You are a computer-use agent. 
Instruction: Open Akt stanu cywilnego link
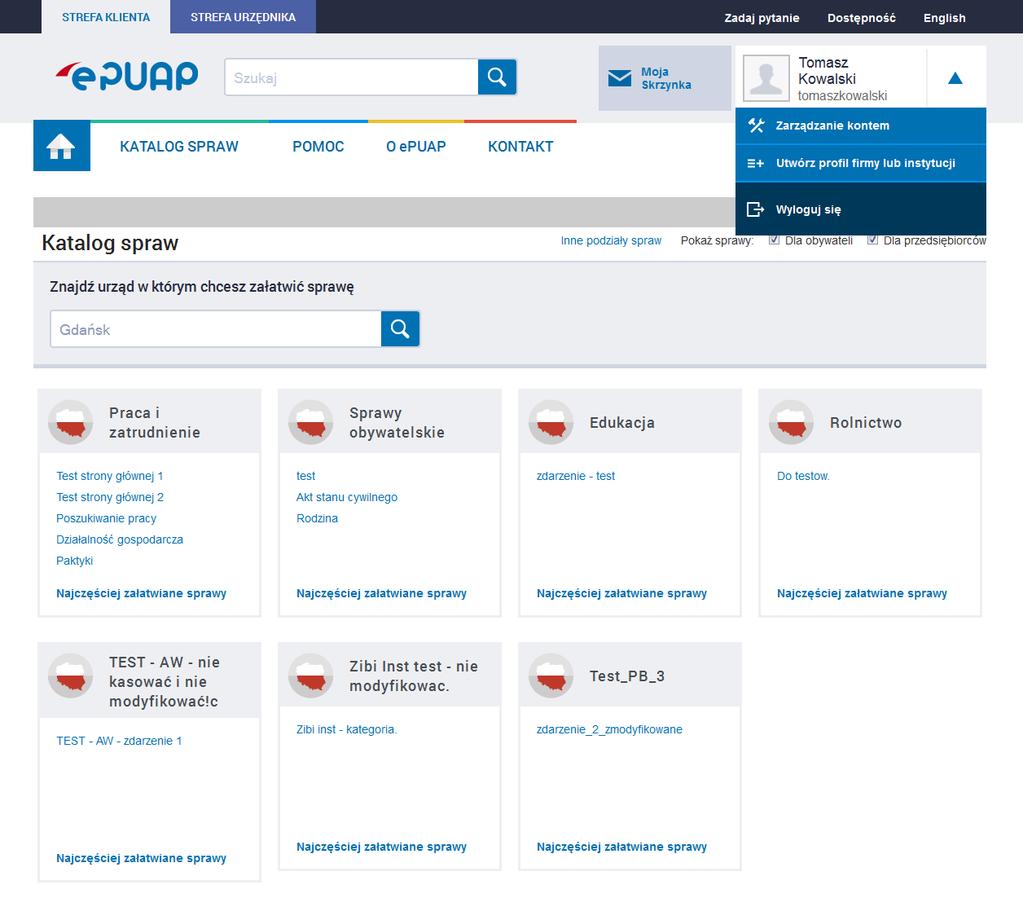click(346, 497)
